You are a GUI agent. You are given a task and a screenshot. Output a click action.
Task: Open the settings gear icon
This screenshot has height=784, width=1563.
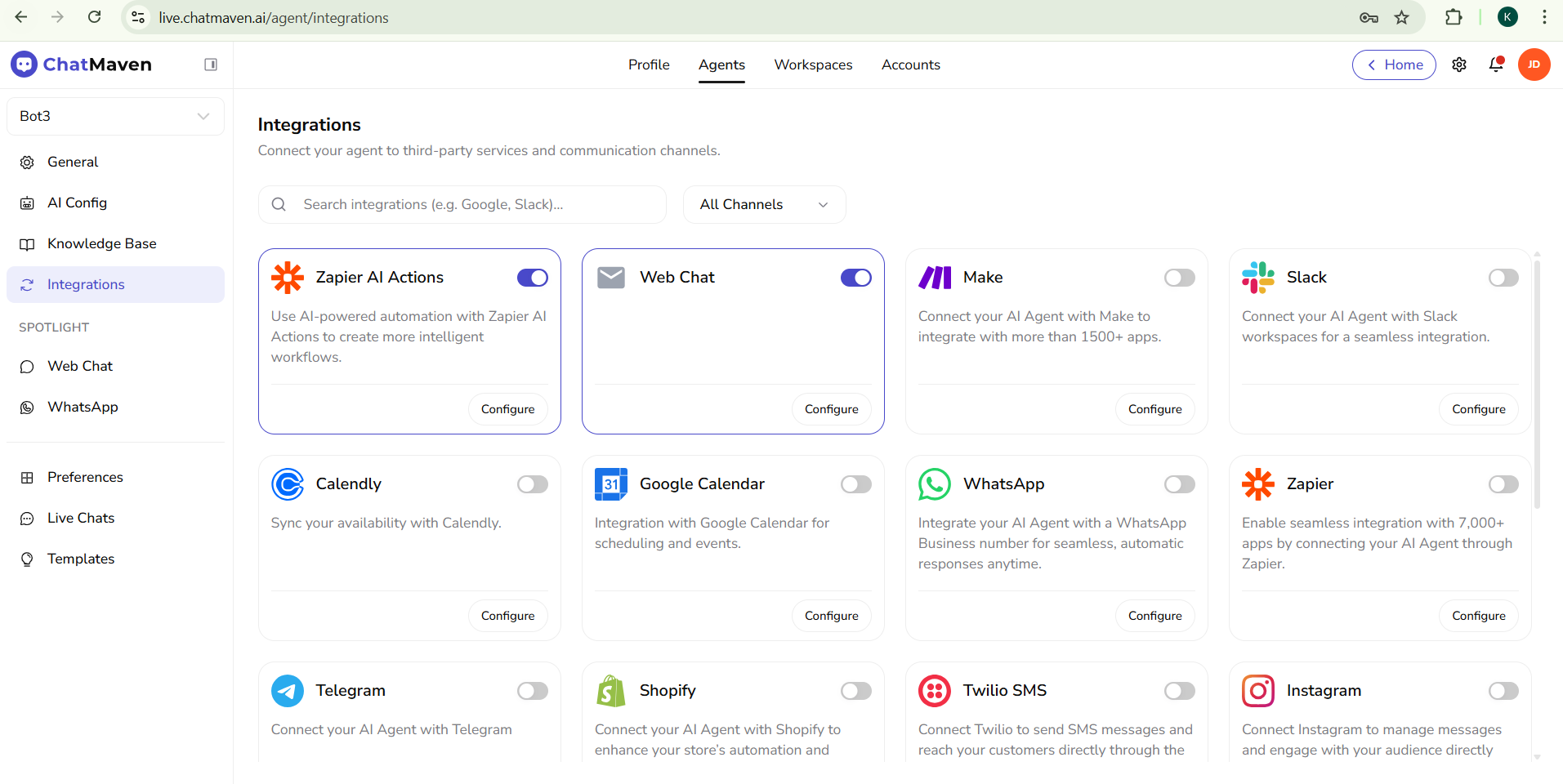(x=1459, y=65)
